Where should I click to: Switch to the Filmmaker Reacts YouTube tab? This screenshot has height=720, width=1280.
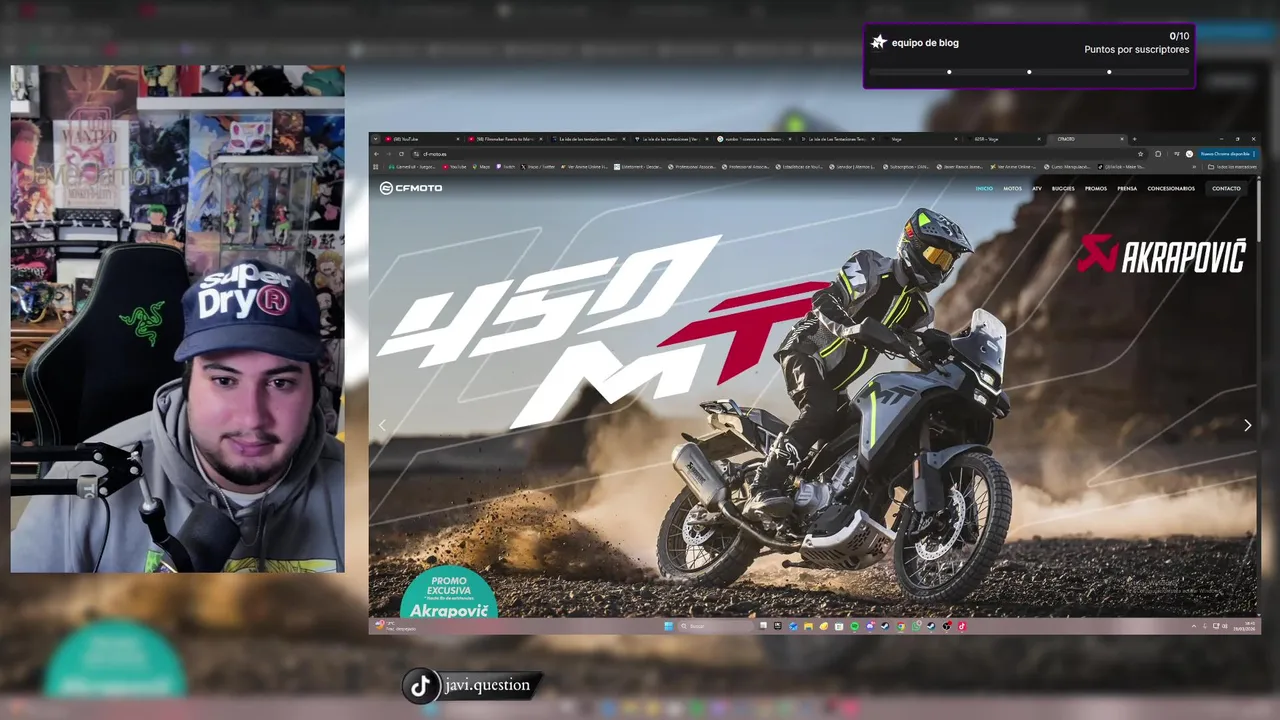point(505,139)
